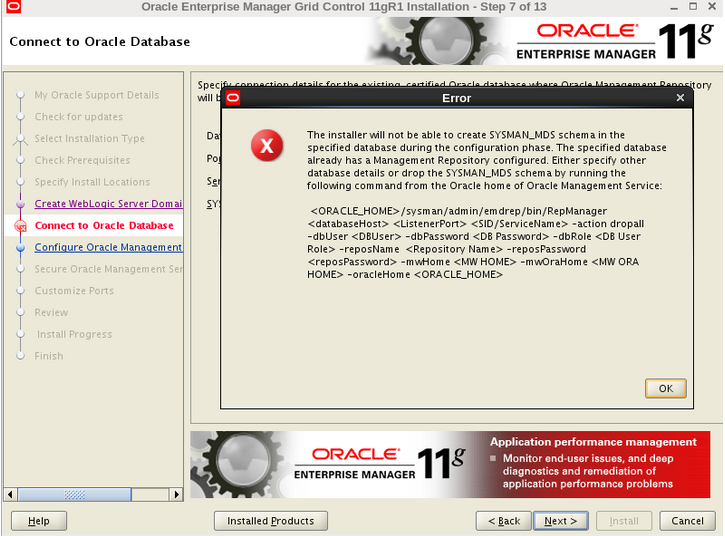The image size is (725, 536).
Task: Go to previous step with Back
Action: point(504,521)
